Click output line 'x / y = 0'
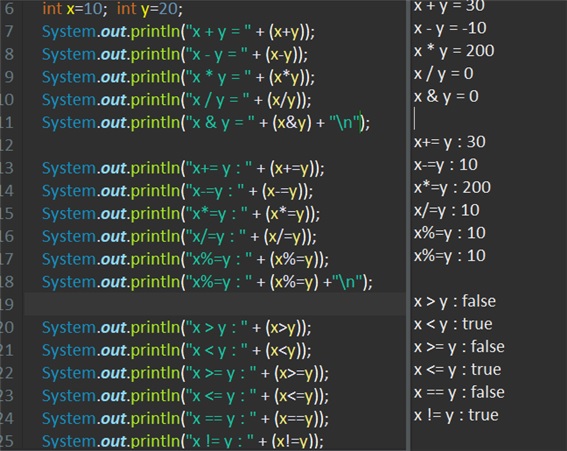 click(443, 74)
